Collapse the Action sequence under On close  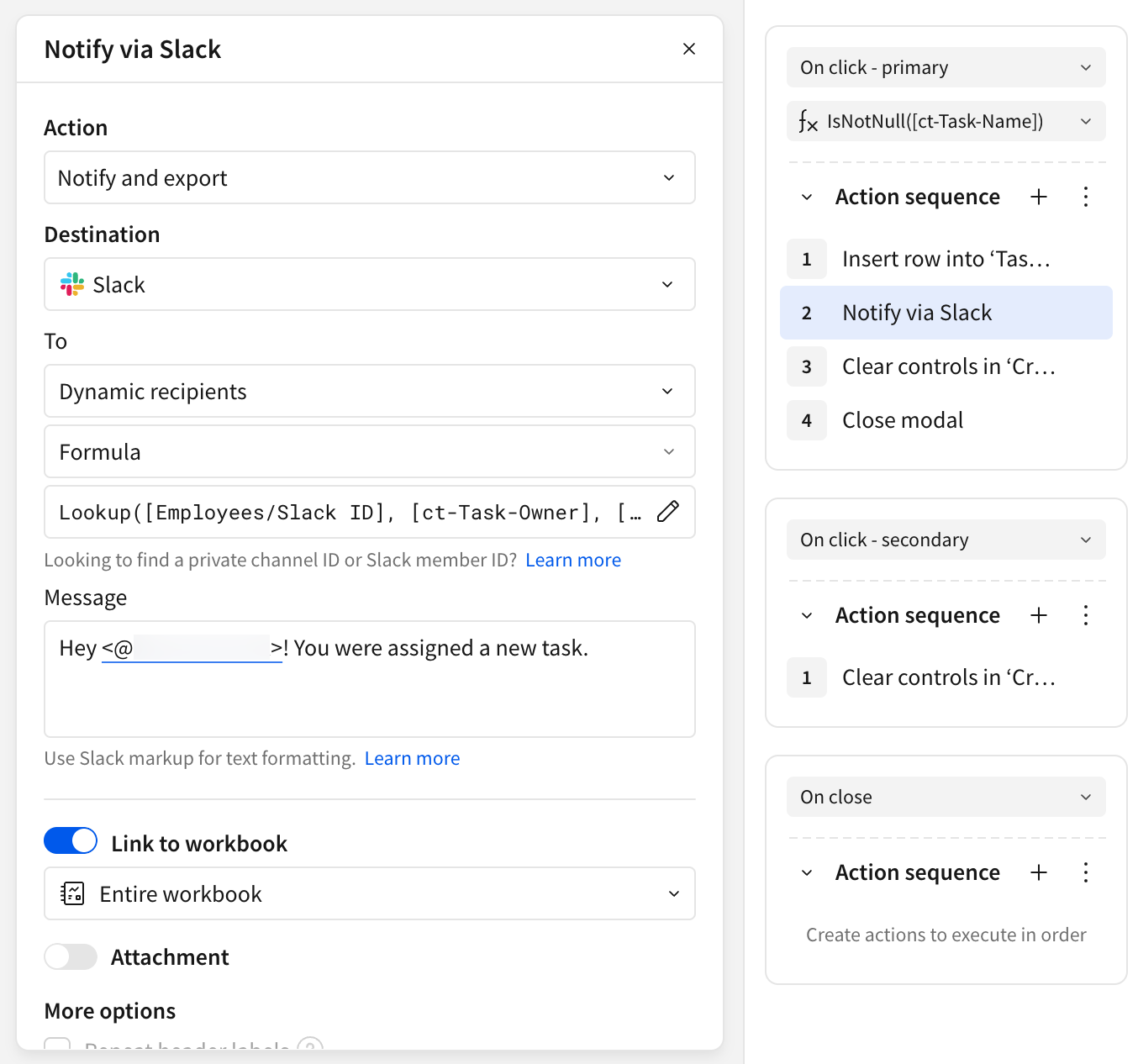click(x=806, y=872)
